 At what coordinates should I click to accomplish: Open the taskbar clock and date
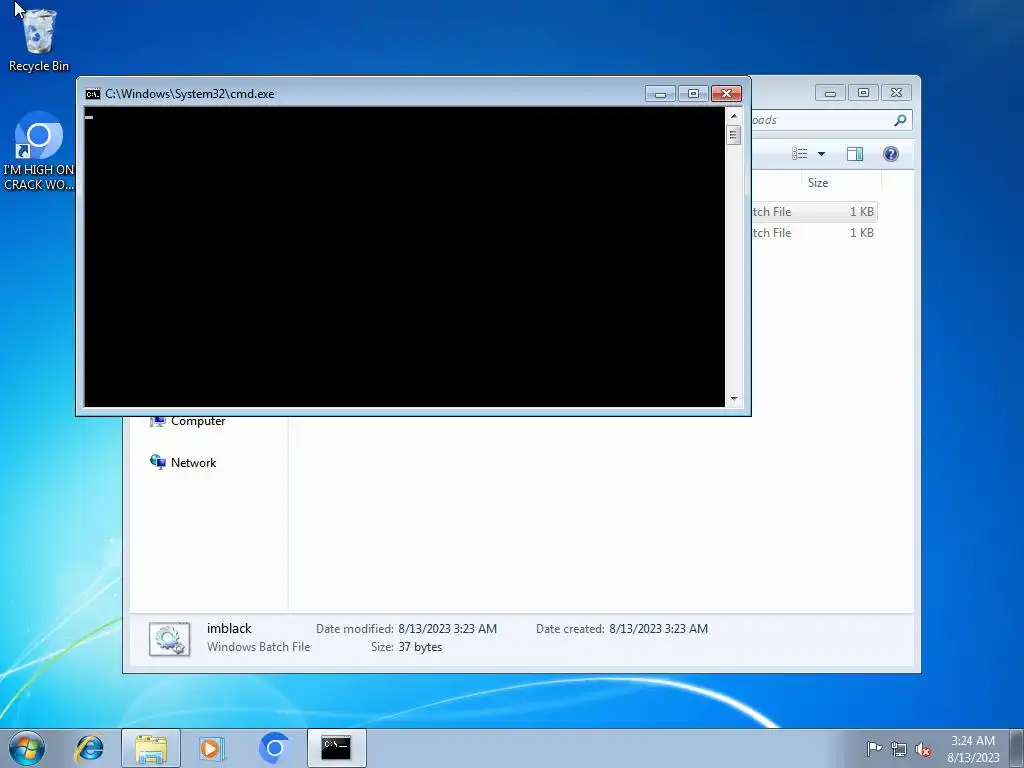click(x=973, y=749)
